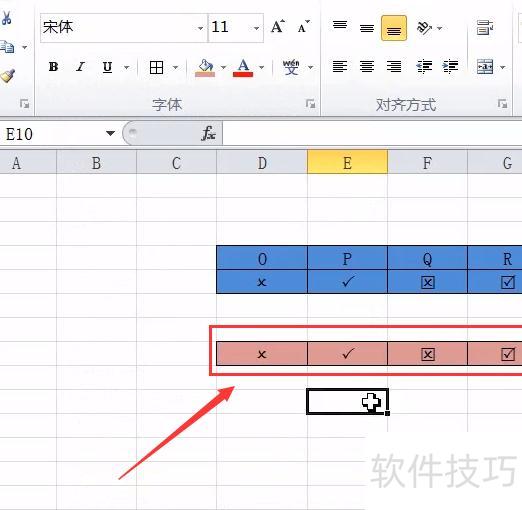Click the Cut scissors icon
Image resolution: width=522 pixels, height=510 pixels.
tap(6, 18)
